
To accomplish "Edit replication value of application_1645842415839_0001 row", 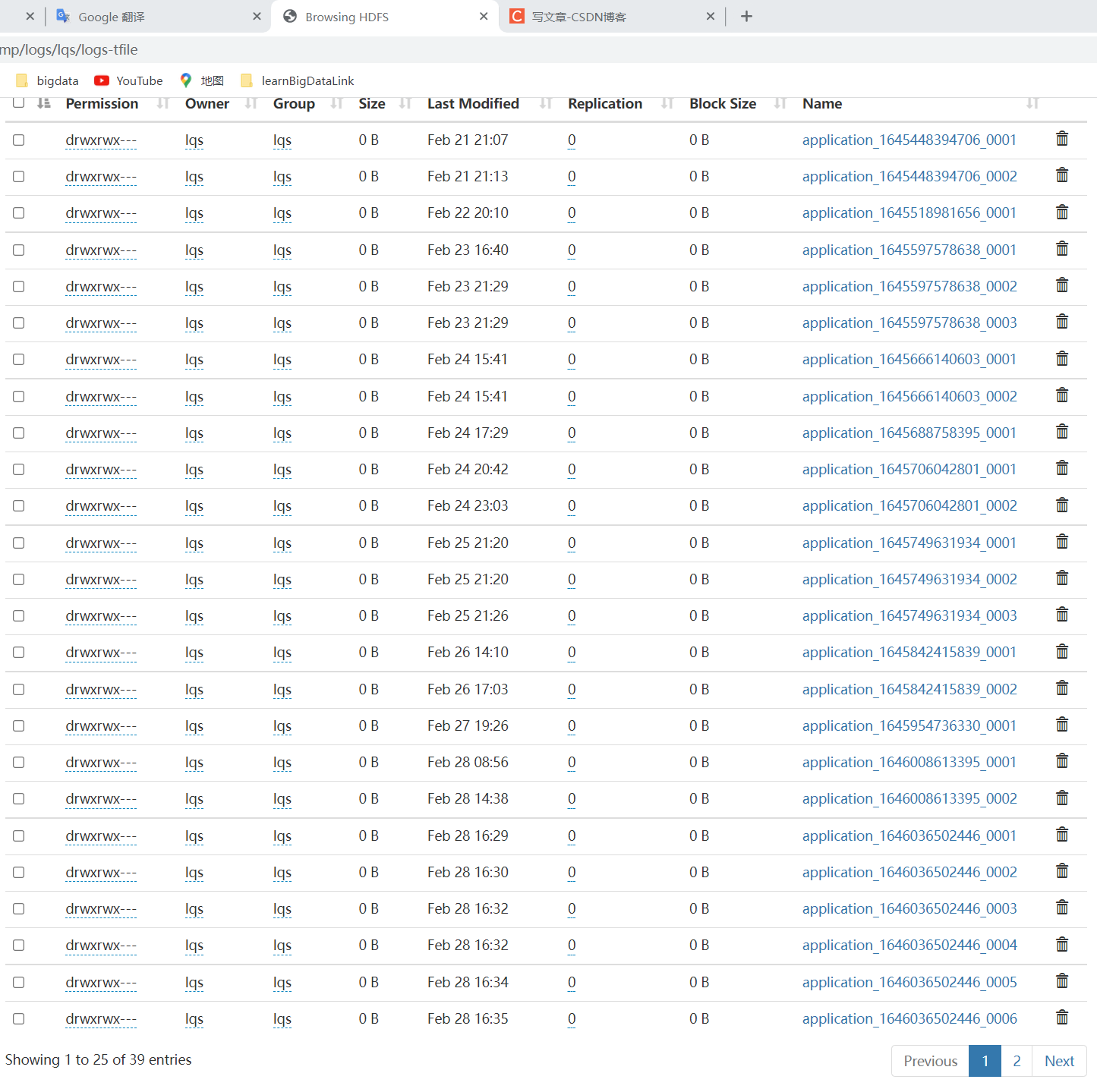I will [x=572, y=652].
